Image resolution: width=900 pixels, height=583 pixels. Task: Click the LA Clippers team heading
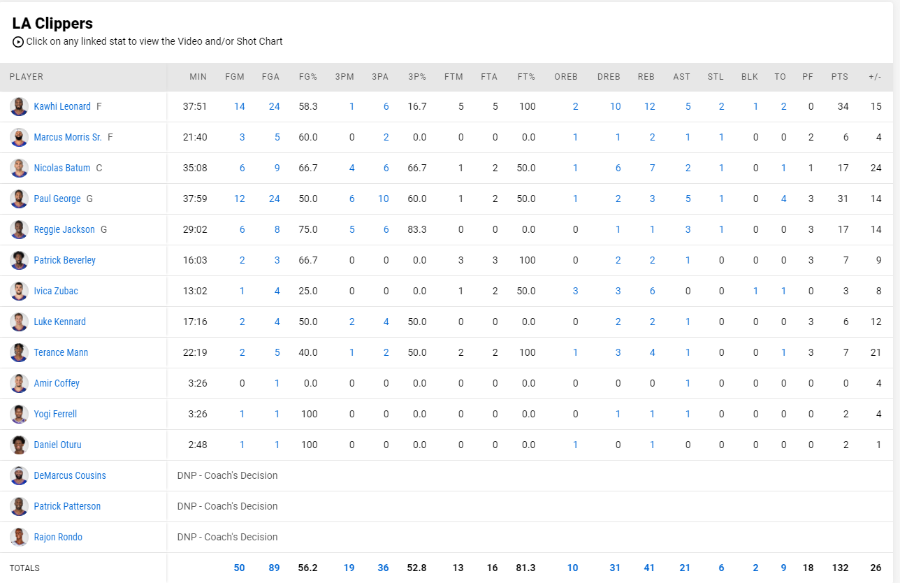coord(52,24)
